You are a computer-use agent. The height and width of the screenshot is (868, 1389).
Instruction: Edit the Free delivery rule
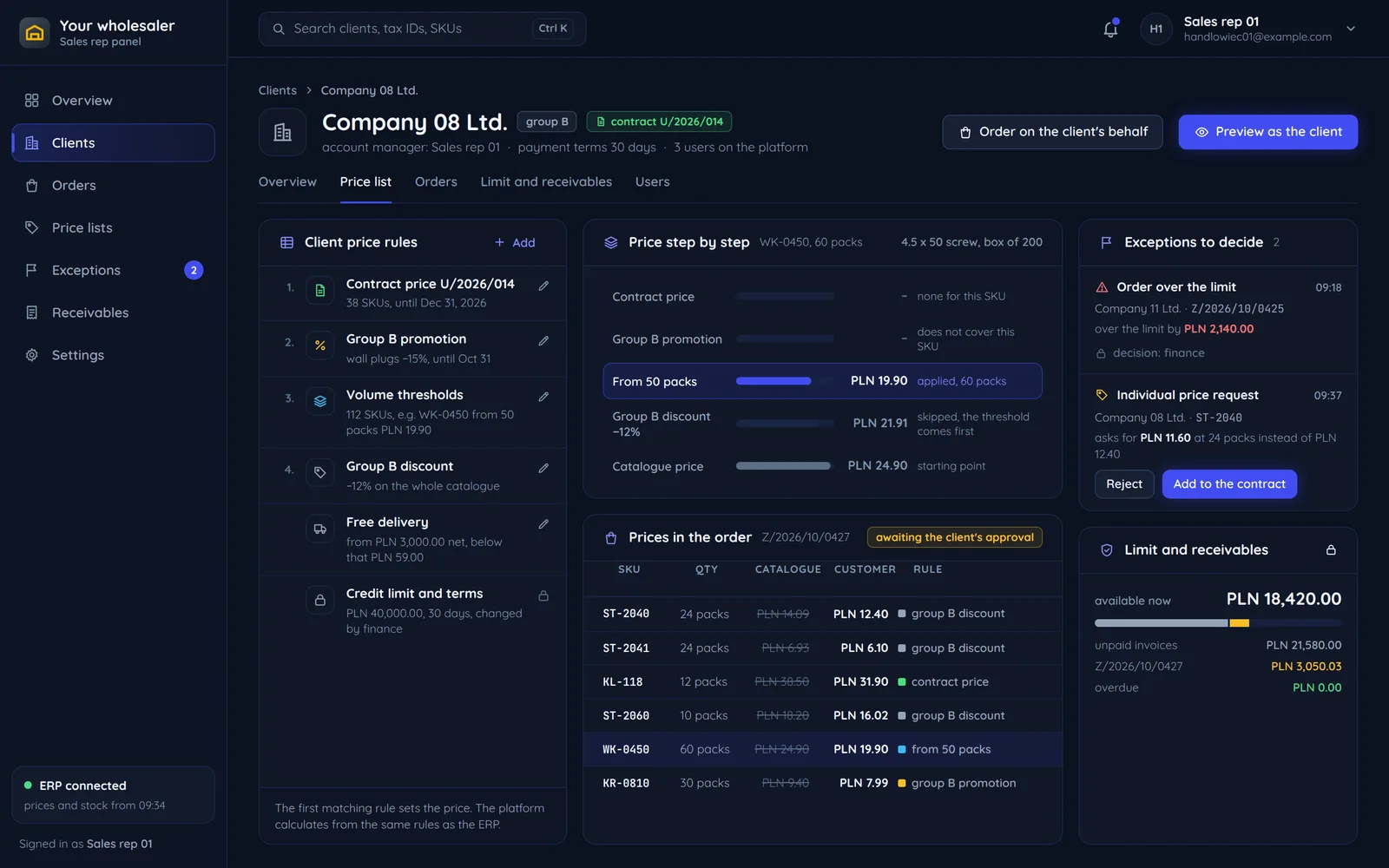click(543, 524)
